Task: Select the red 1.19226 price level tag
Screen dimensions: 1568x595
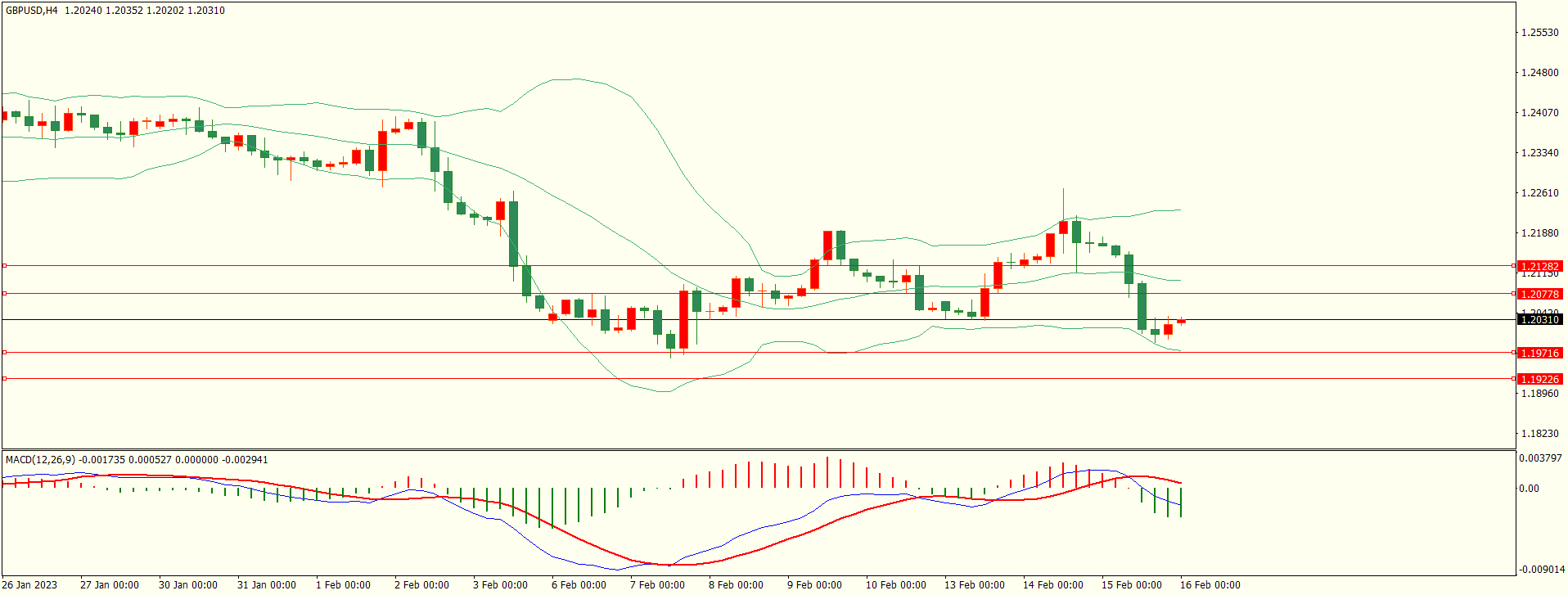Action: tap(1539, 379)
